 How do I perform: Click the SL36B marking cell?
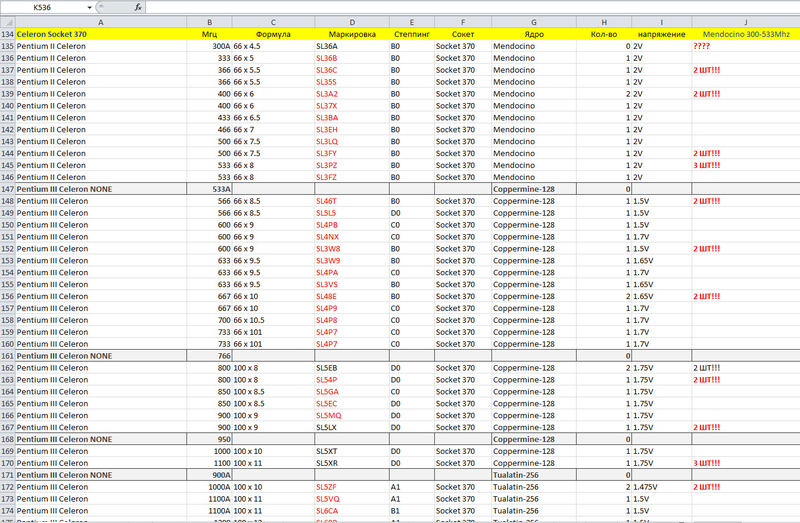352,58
